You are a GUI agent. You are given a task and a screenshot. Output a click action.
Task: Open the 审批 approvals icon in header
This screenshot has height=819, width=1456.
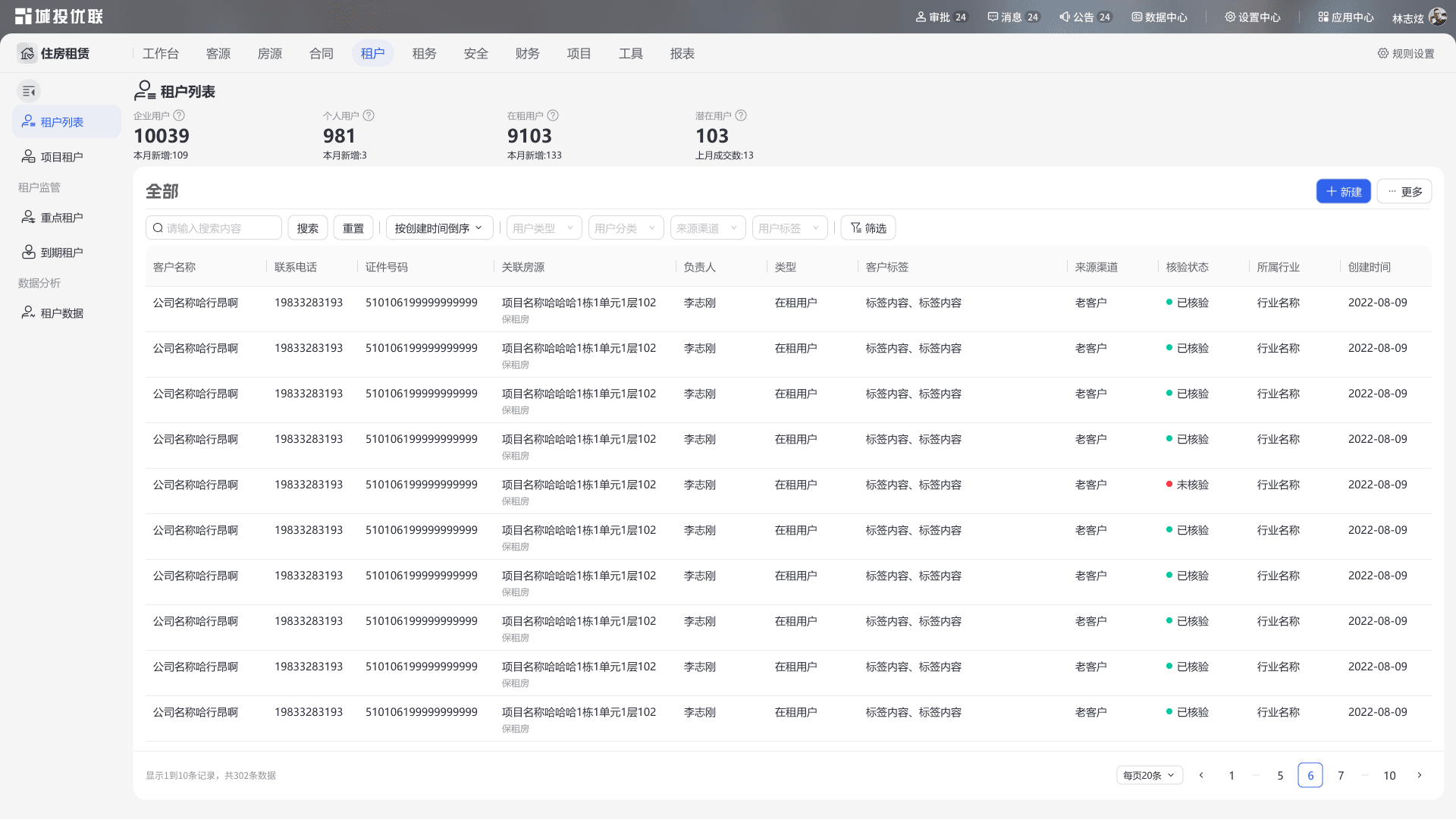(921, 17)
